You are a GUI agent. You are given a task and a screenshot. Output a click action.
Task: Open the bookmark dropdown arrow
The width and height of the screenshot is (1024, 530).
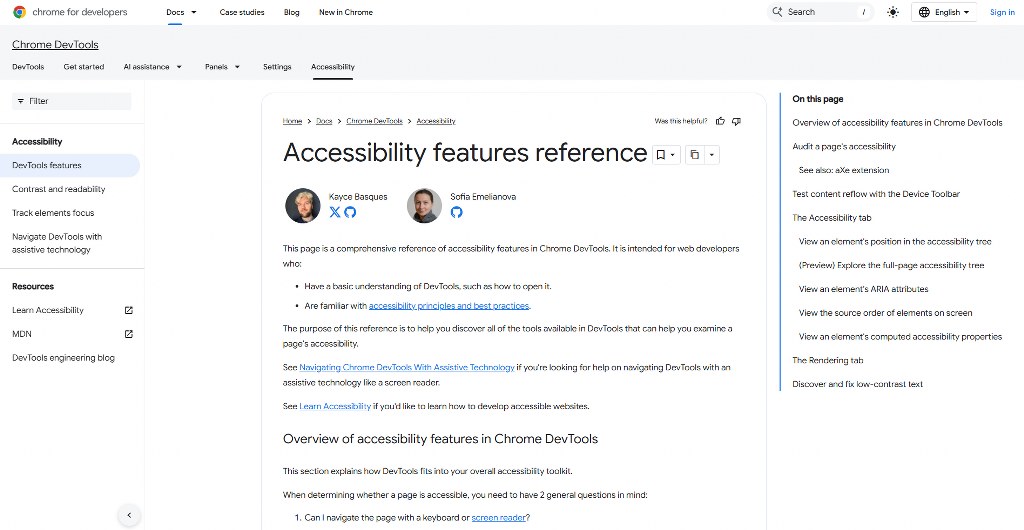(673, 155)
